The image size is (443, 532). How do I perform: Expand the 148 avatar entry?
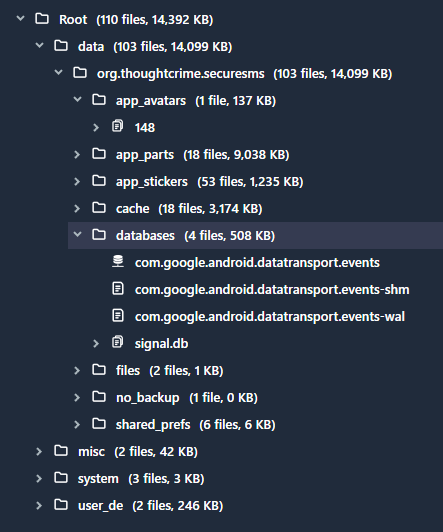[x=96, y=128]
